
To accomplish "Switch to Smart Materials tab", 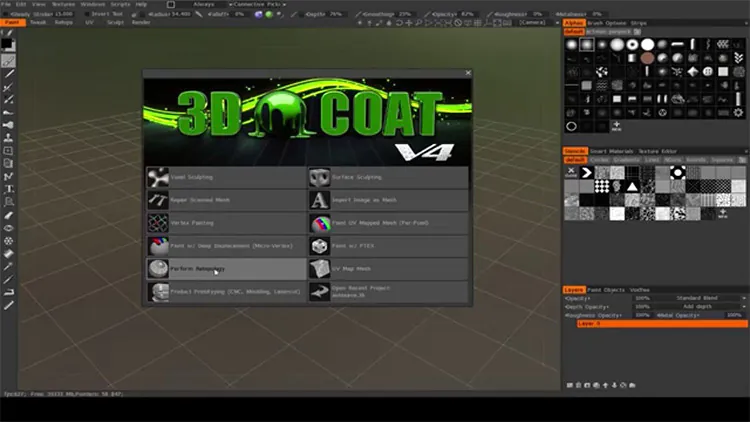I will click(x=612, y=151).
